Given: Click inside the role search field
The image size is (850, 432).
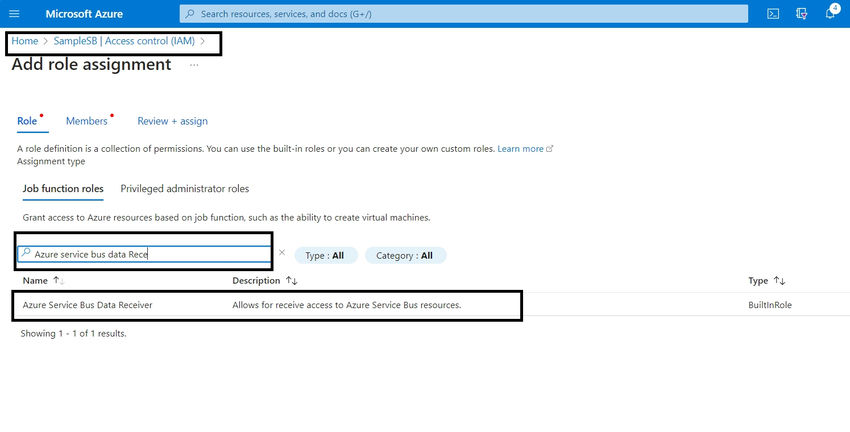Looking at the screenshot, I should pos(144,254).
